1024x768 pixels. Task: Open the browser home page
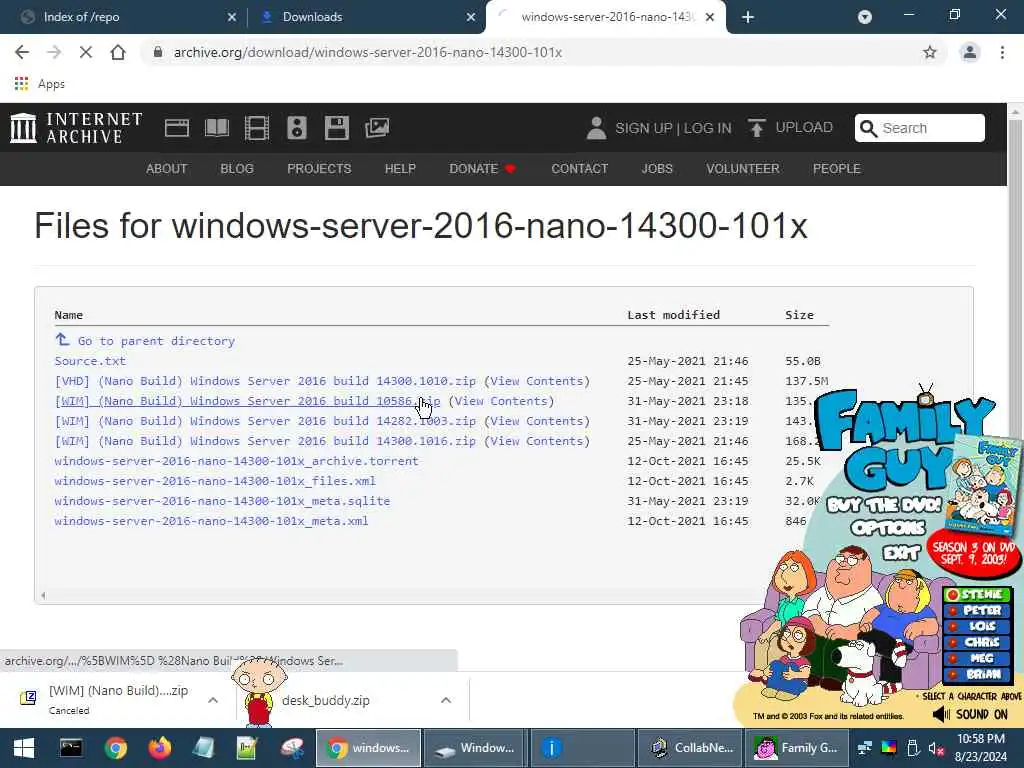click(118, 52)
